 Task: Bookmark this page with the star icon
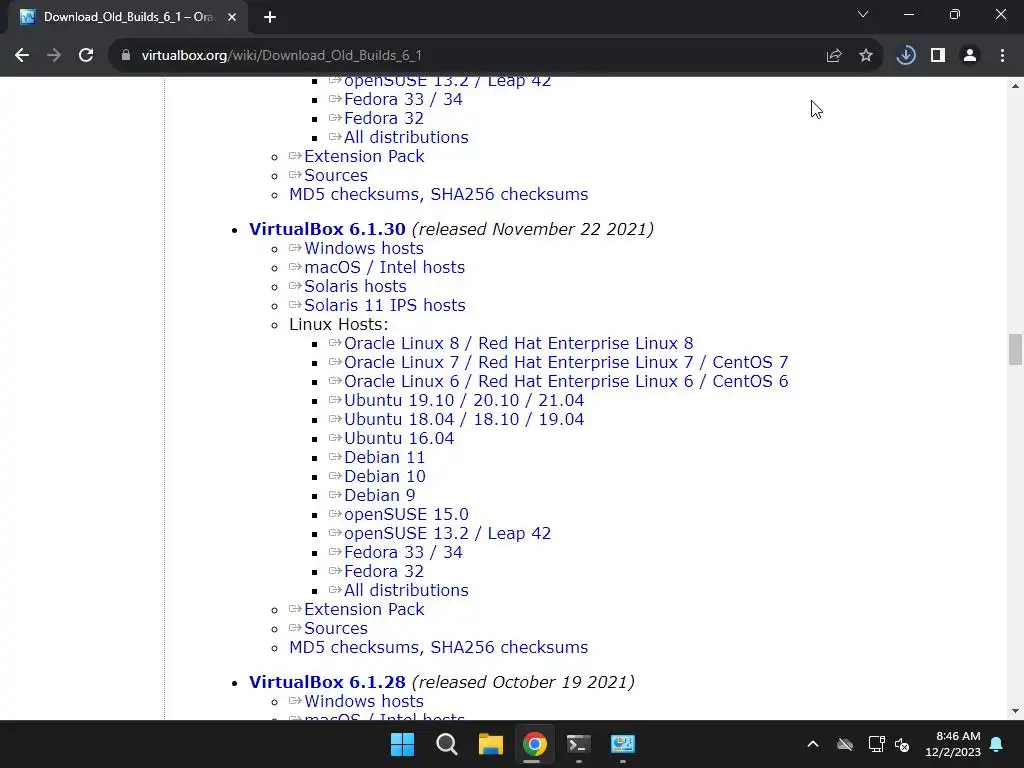(866, 56)
